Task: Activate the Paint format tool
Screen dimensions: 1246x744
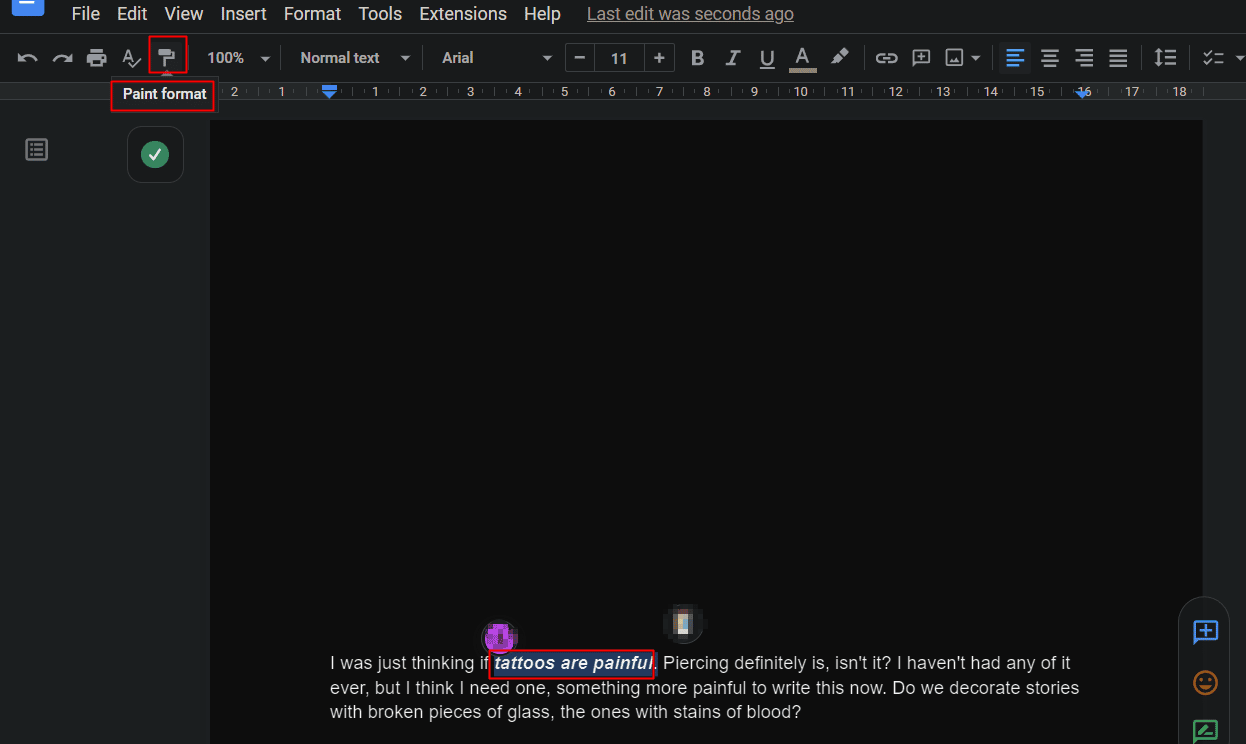Action: 167,56
